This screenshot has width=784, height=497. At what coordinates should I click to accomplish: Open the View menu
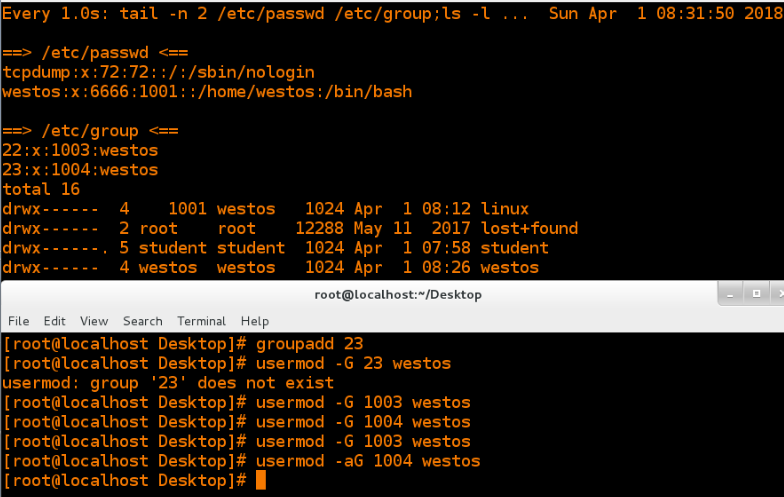point(94,321)
